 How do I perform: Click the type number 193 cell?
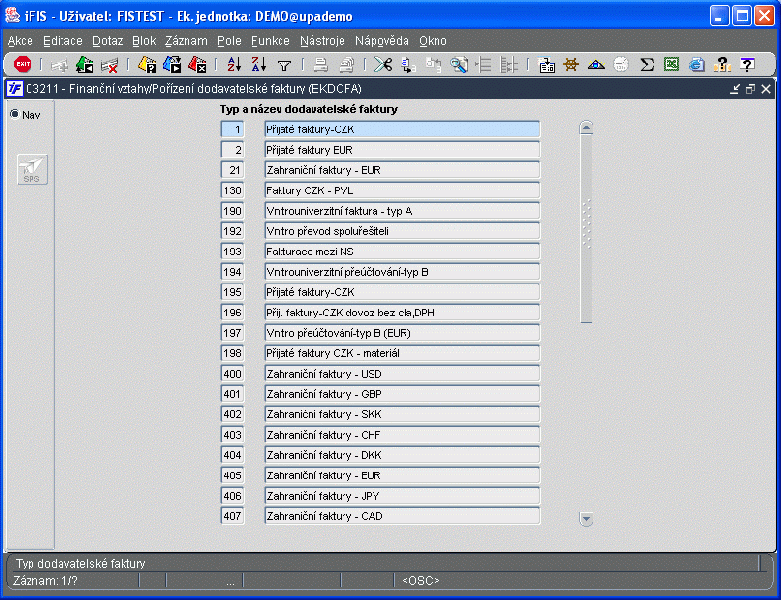(x=233, y=251)
